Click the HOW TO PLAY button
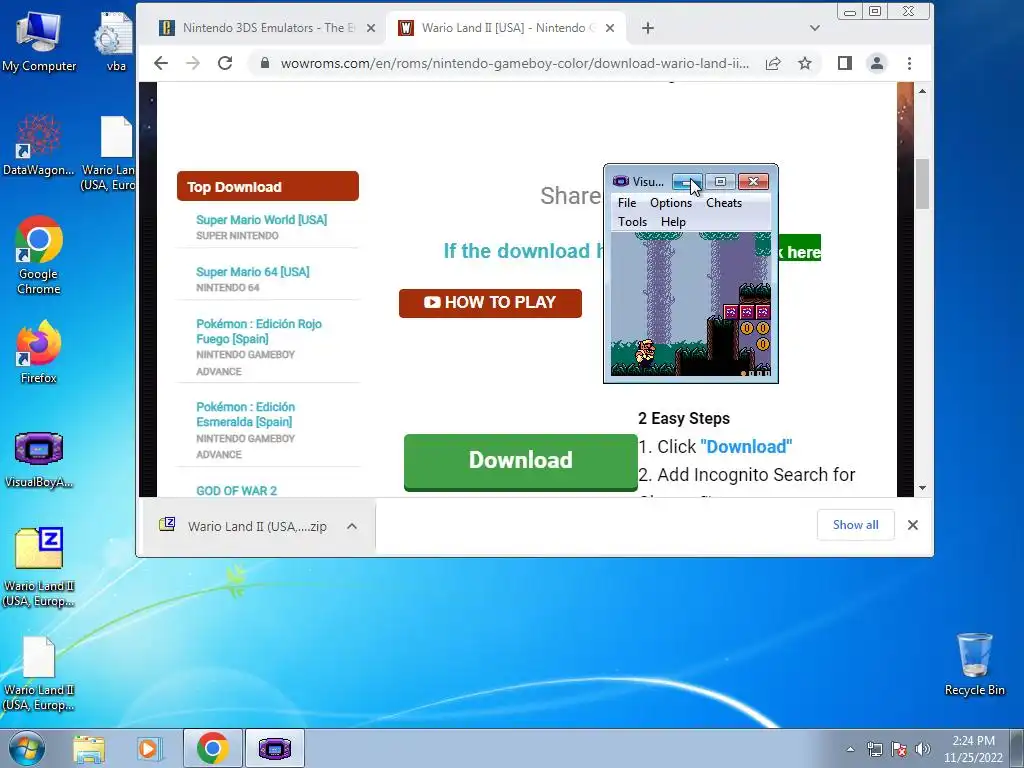 click(490, 303)
